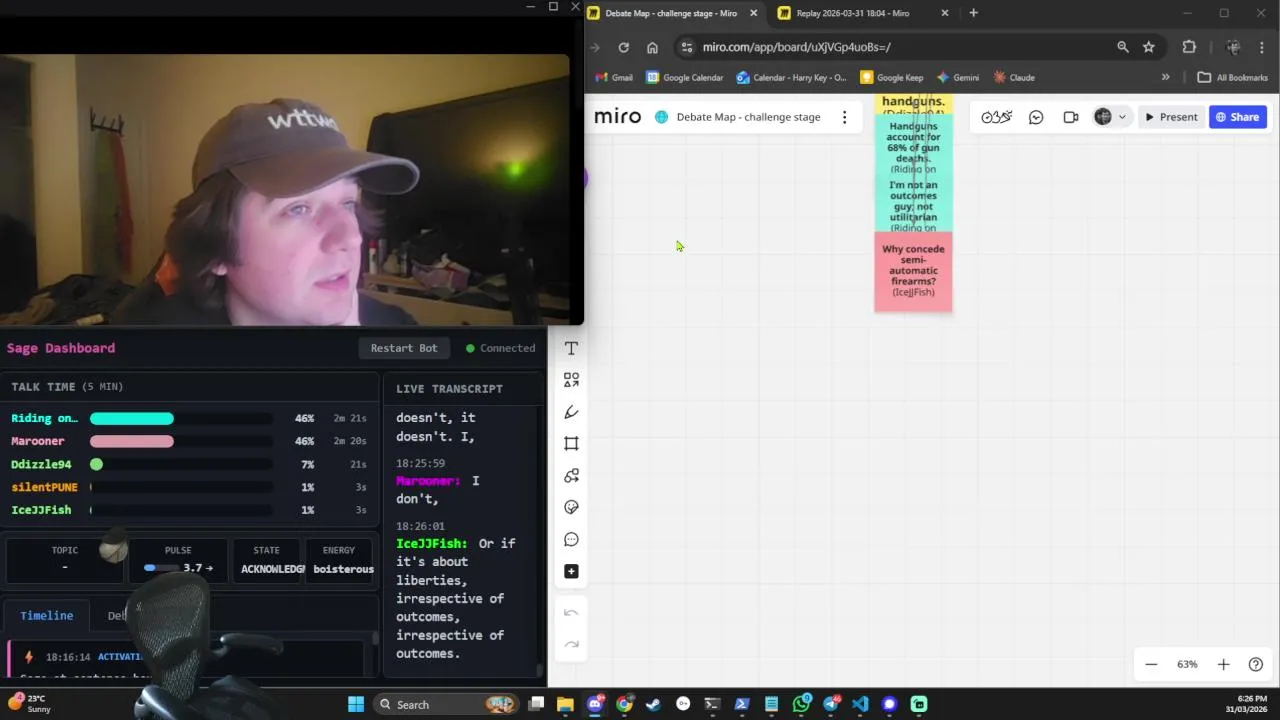Go to Chrome home page
This screenshot has width=1280, height=720.
tap(652, 47)
